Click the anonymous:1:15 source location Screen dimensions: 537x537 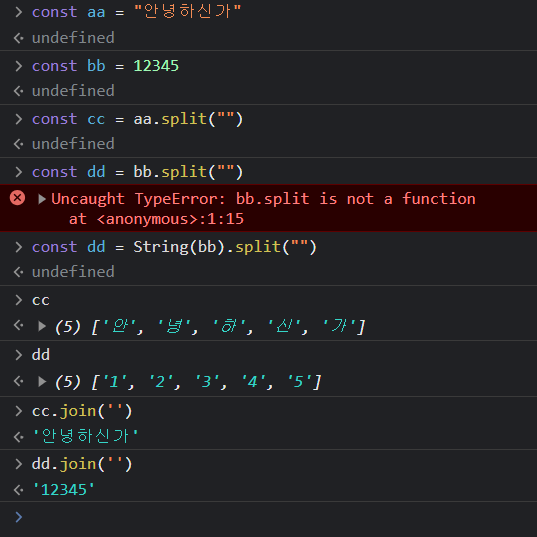tap(170, 219)
